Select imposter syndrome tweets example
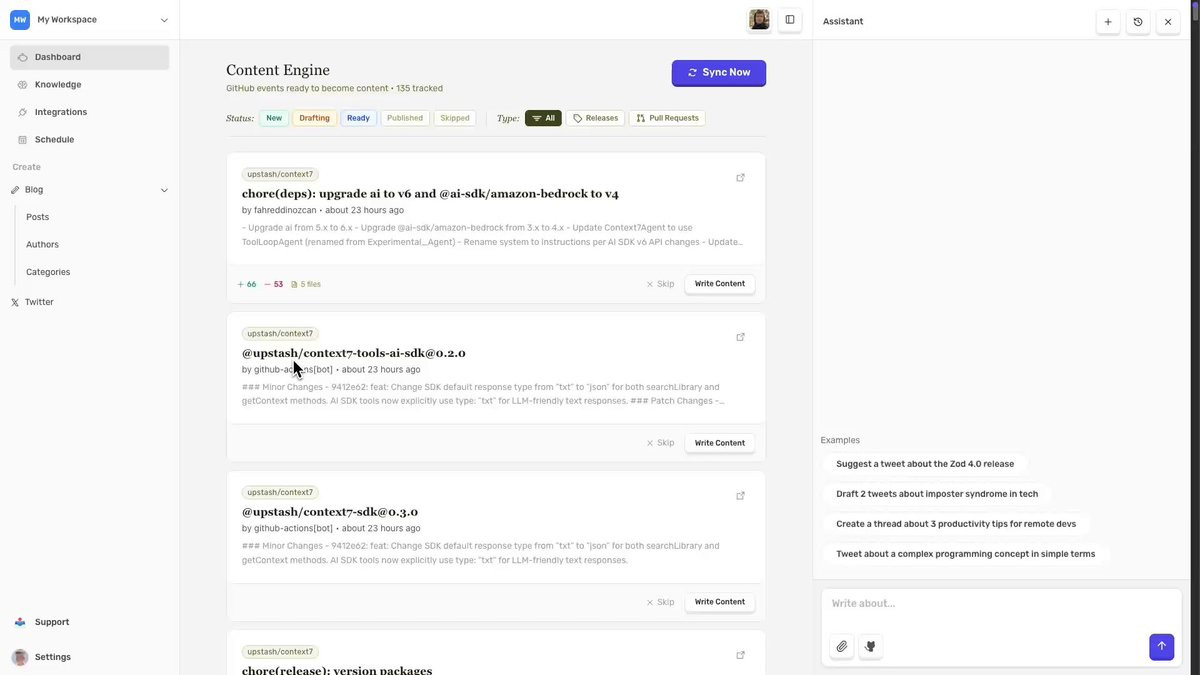Screen dimensions: 1200x675 click(937, 494)
